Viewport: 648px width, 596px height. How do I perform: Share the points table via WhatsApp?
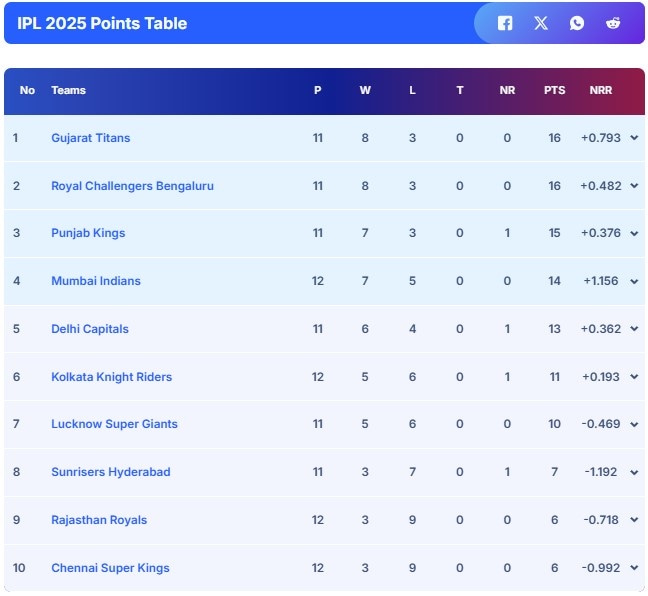(577, 23)
